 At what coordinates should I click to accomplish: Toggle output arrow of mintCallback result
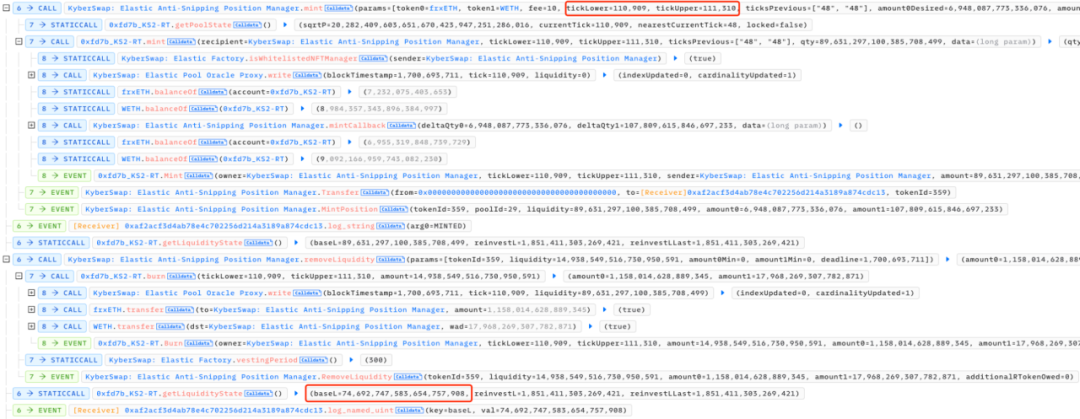tap(841, 125)
